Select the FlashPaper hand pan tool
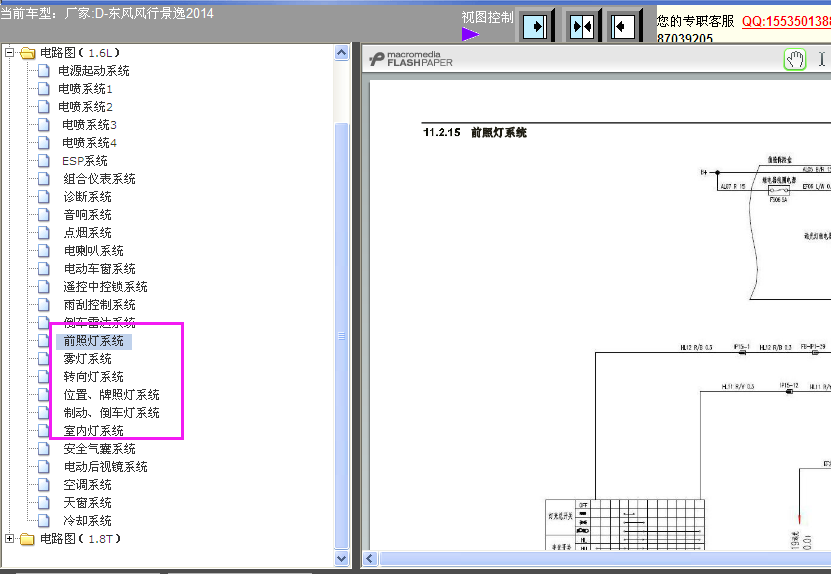This screenshot has height=574, width=831. 794,59
